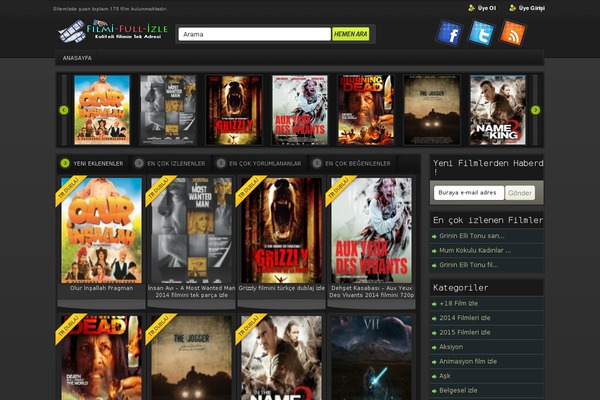Click the carousel right arrow
The image size is (600, 400).
tap(535, 110)
